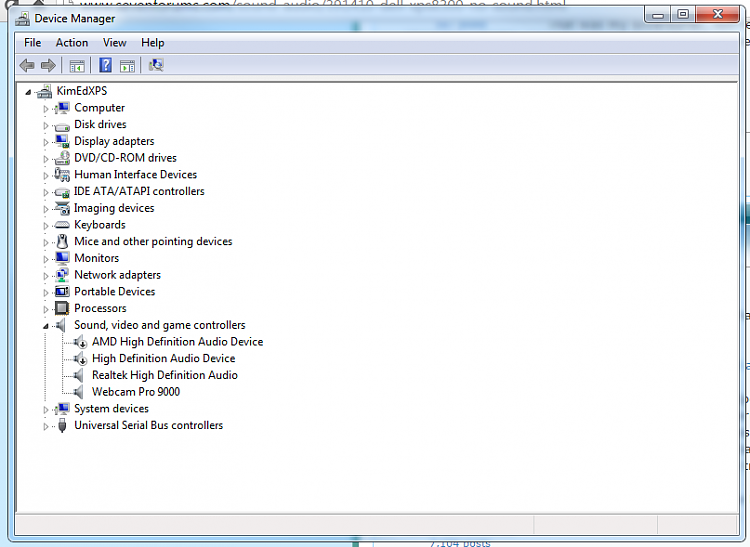The height and width of the screenshot is (547, 750).
Task: Expand the System devices node
Action: pos(46,410)
